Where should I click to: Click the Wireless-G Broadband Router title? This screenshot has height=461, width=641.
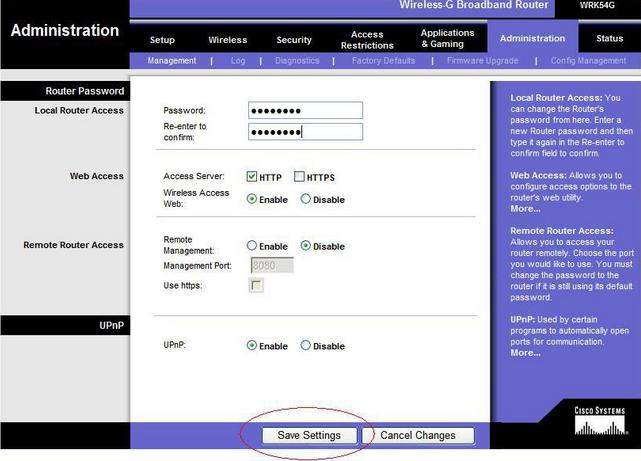click(x=474, y=5)
